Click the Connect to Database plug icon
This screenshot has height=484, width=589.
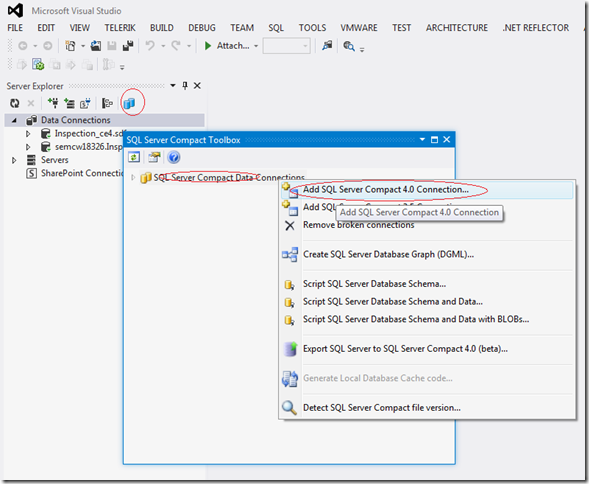tap(53, 103)
